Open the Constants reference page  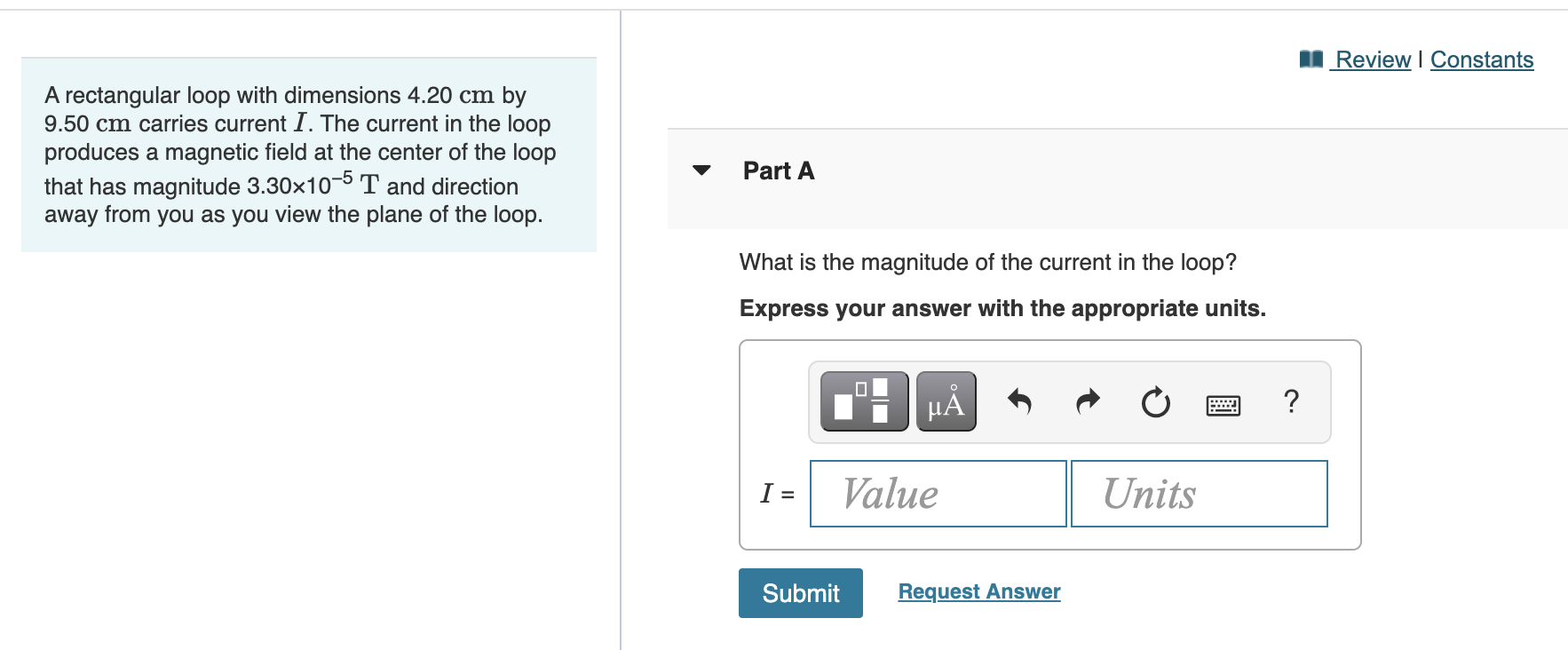1482,59
